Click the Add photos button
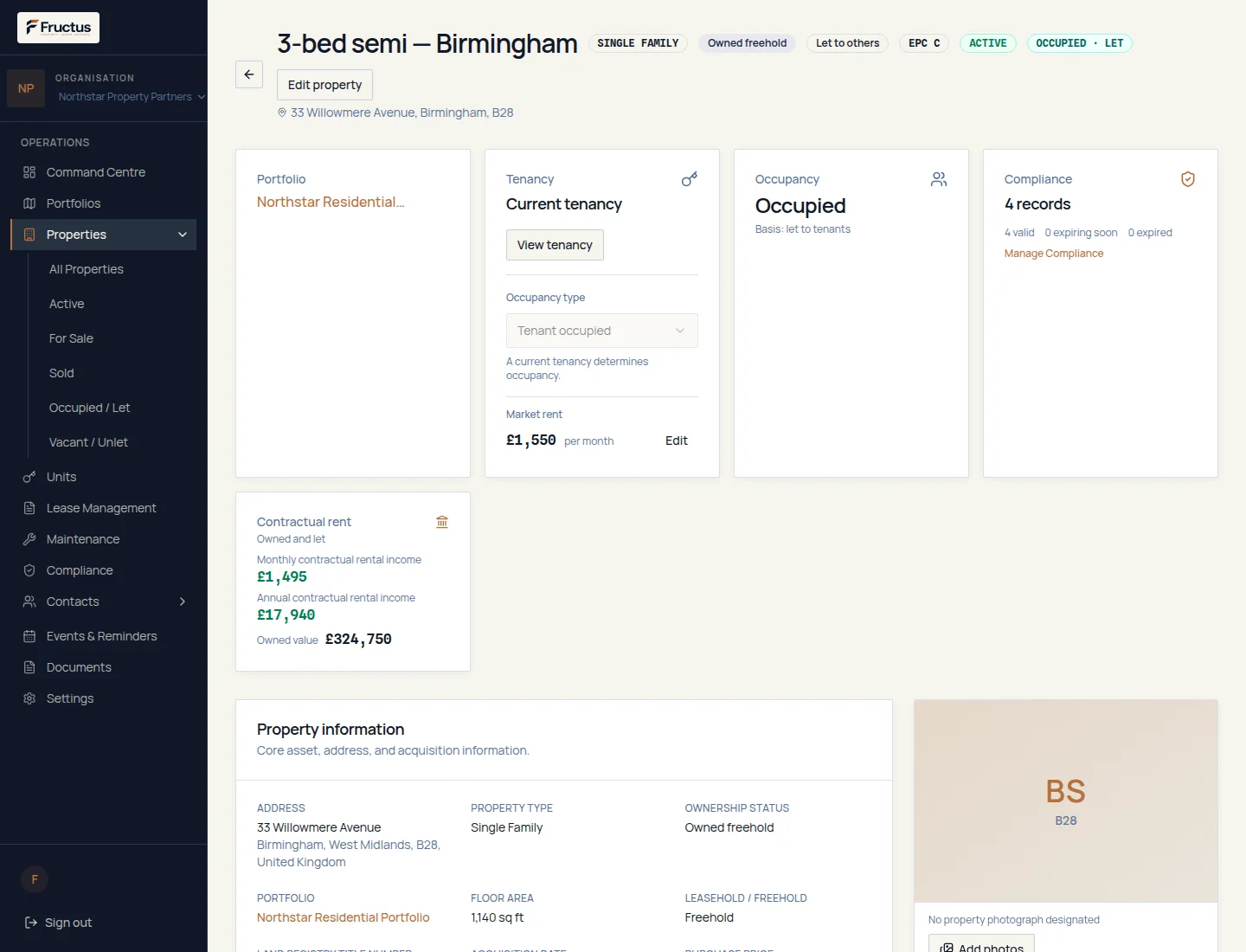 [x=981, y=943]
